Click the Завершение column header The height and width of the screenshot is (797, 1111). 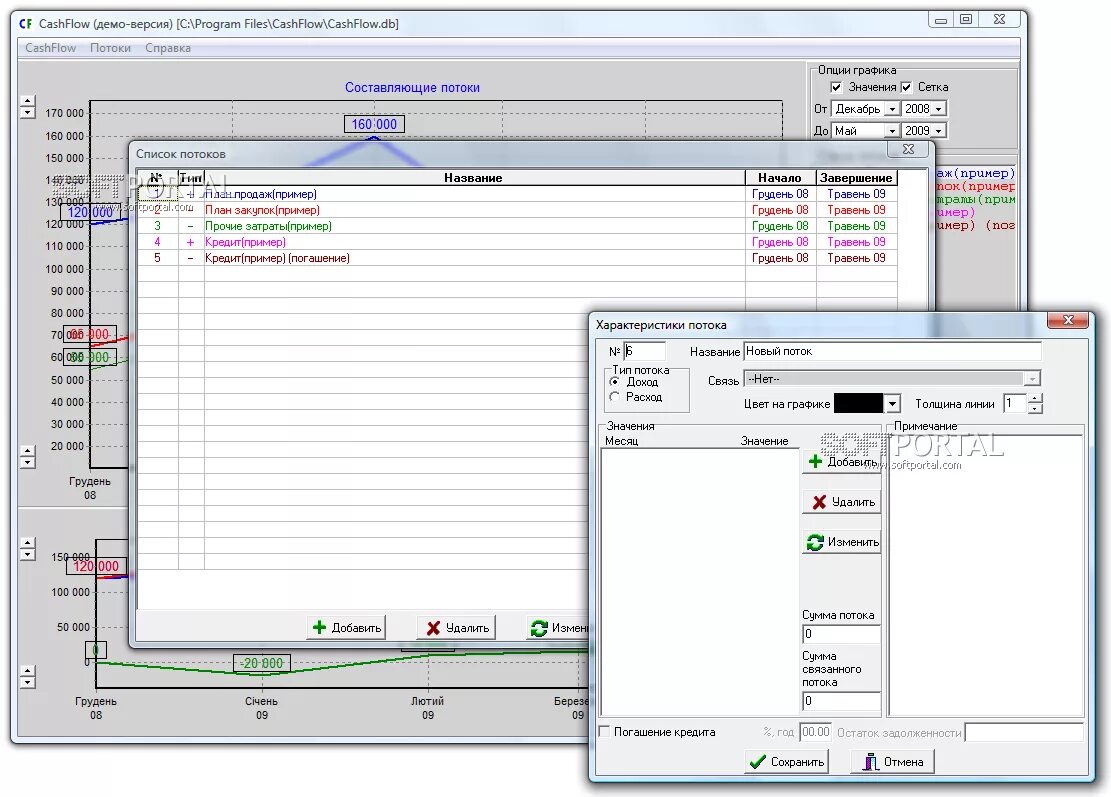point(856,178)
